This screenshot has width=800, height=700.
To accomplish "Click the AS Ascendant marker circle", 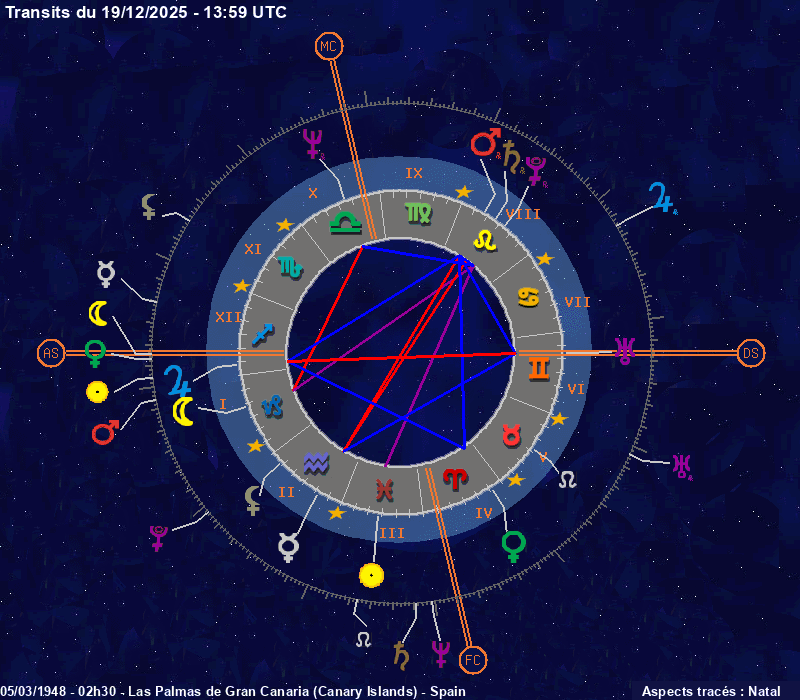I will tap(50, 353).
